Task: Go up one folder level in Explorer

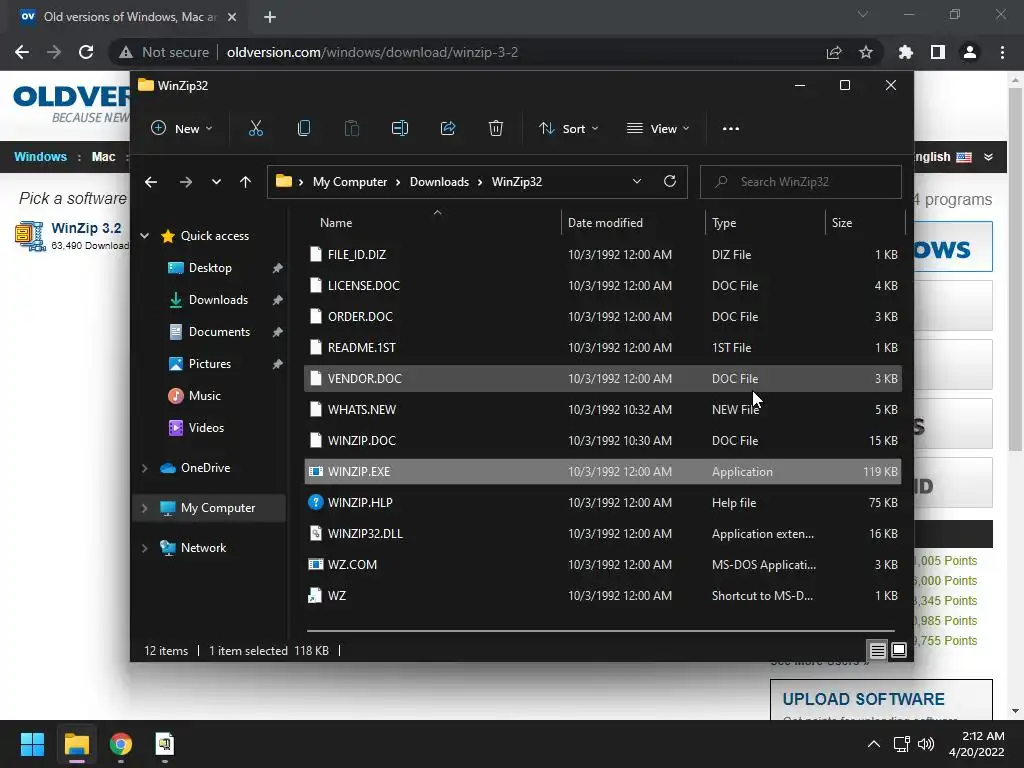Action: (246, 182)
